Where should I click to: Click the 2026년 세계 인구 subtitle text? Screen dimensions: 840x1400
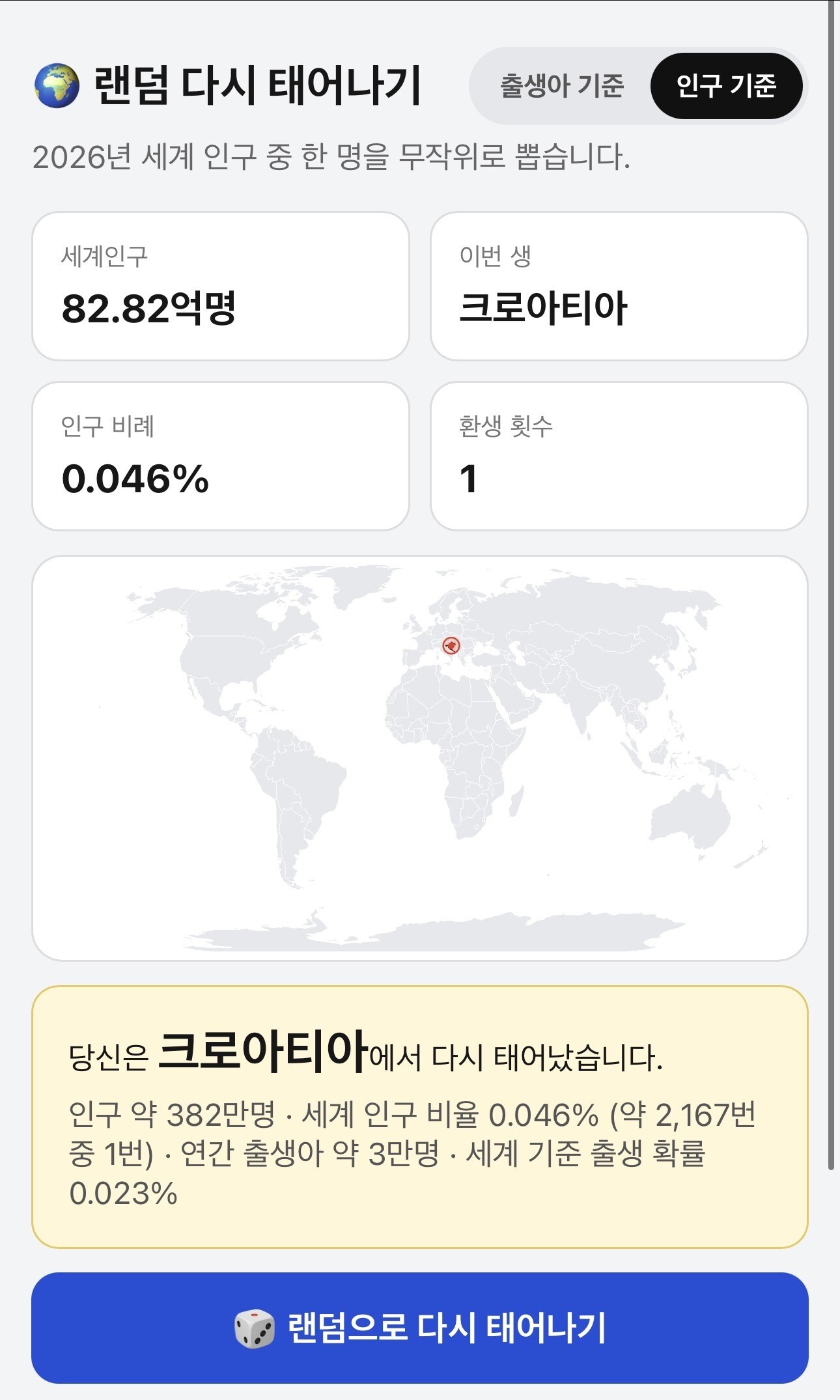(331, 157)
